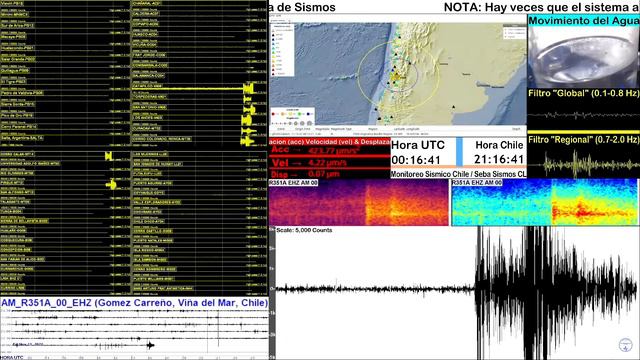Click the AM_R351A_00_EHZ Gomez Carreño station title
This screenshot has height=360, width=640.
(134, 303)
